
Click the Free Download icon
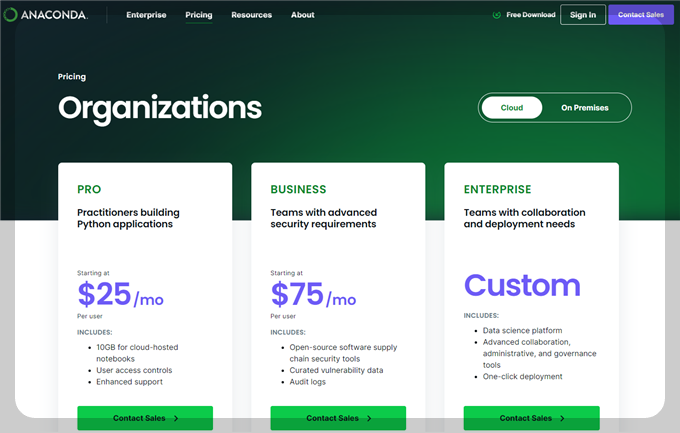[x=497, y=15]
